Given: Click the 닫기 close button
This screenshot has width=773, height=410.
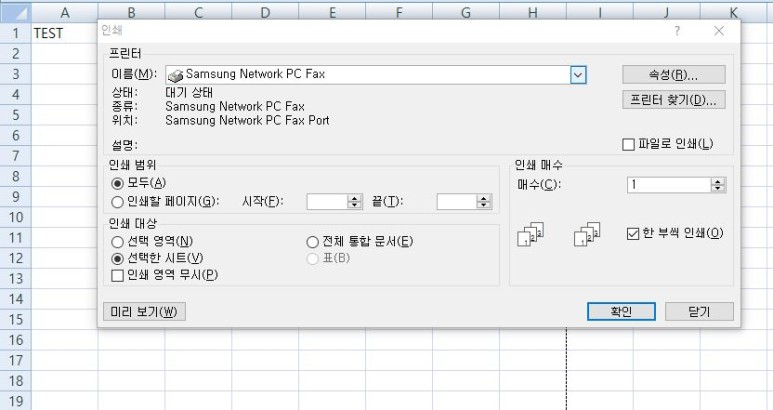Looking at the screenshot, I should 699,311.
